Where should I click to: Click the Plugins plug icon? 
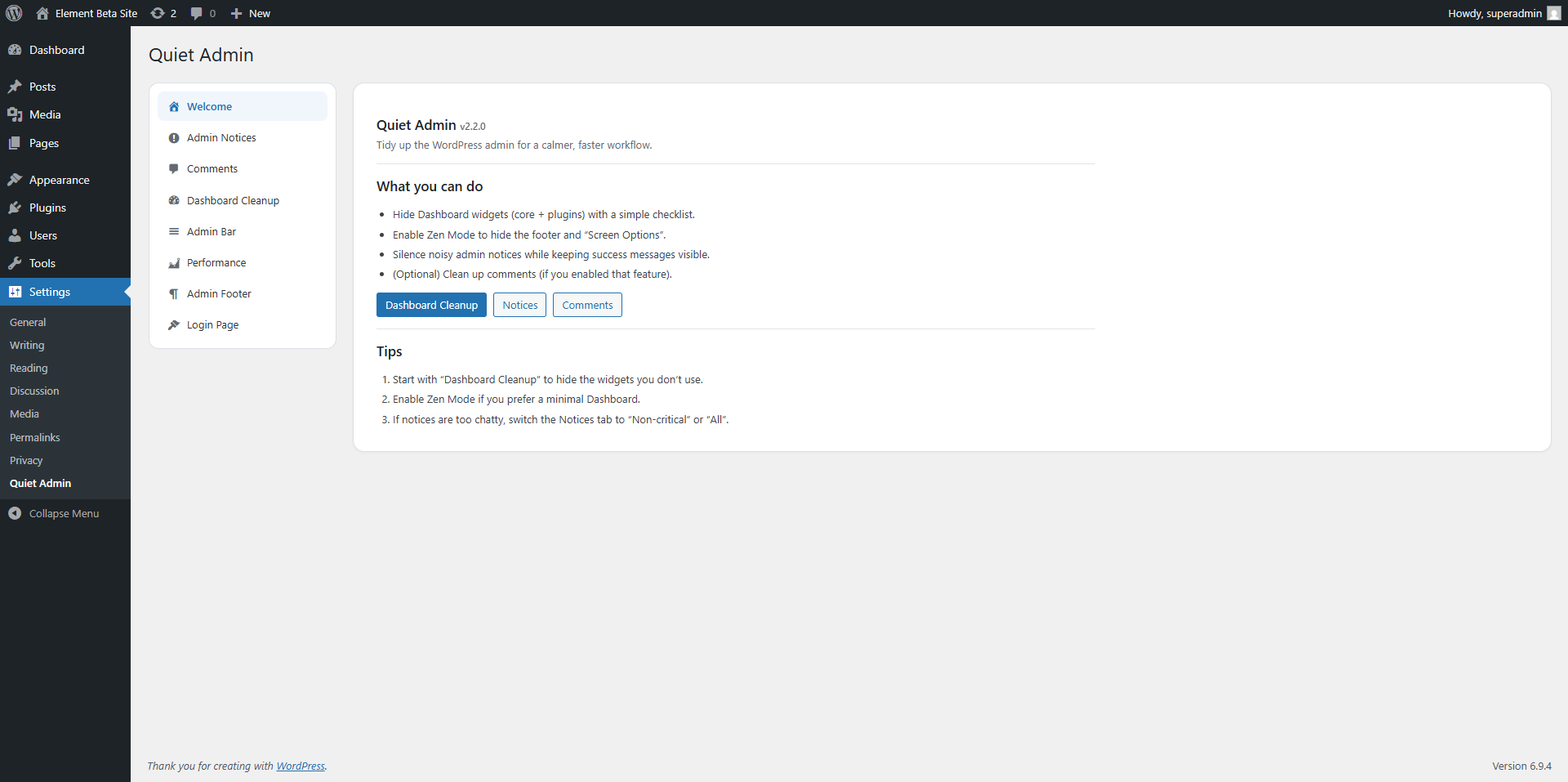point(15,208)
